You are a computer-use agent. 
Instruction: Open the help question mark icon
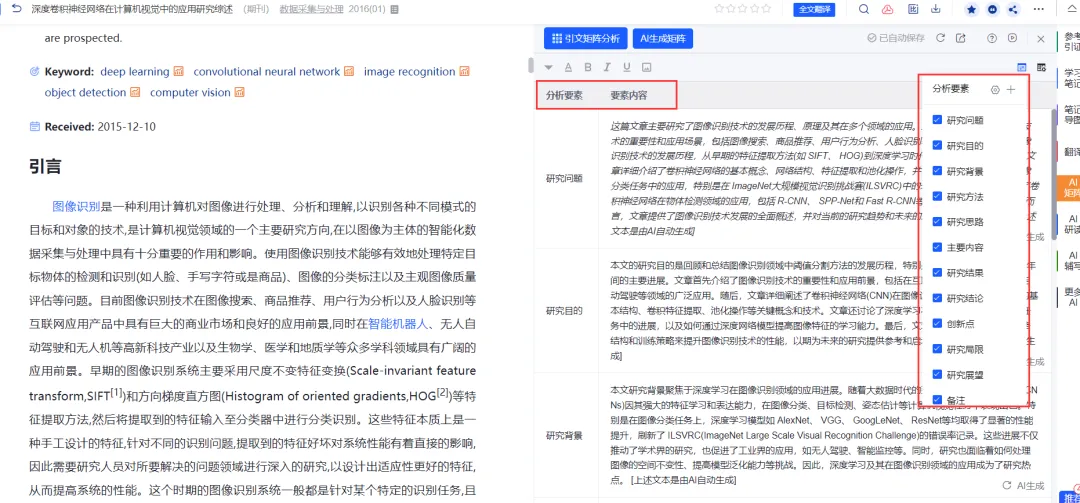tap(993, 39)
